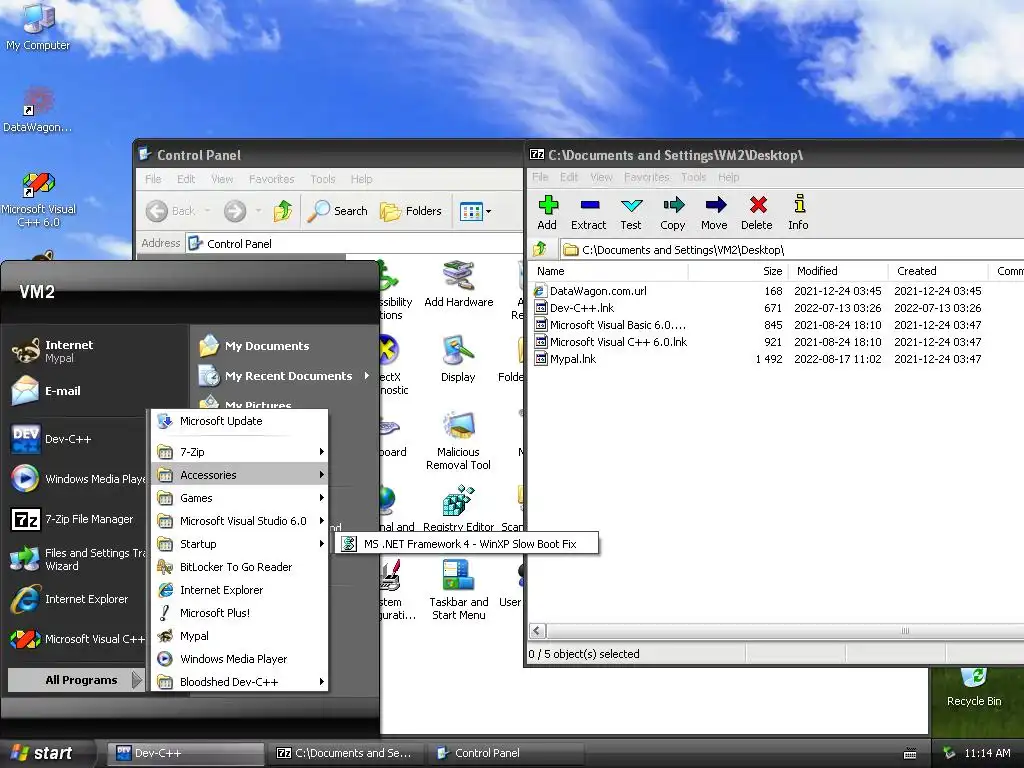Open Files and Settings Transfer Wizard

coord(78,559)
